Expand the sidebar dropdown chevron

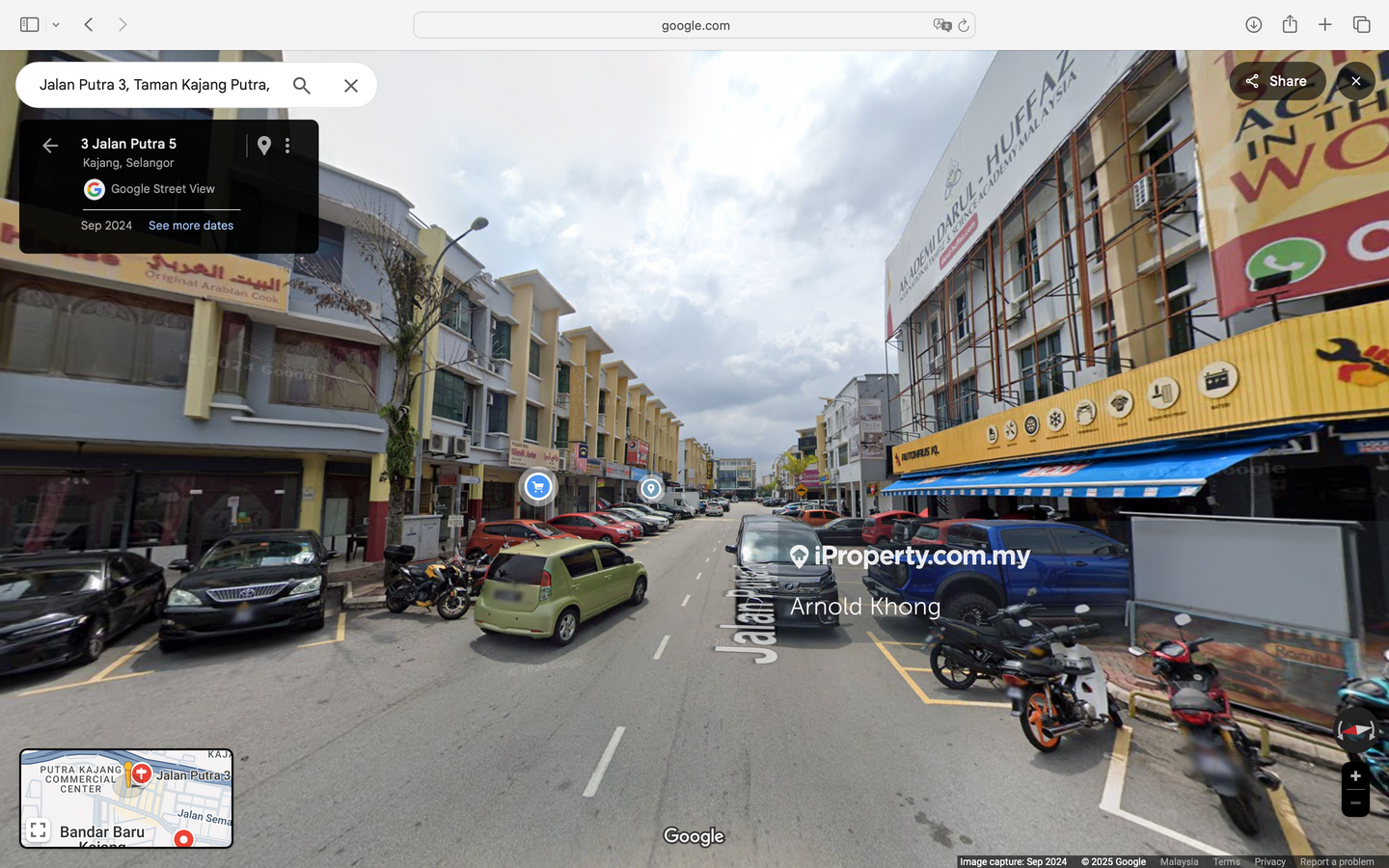(x=56, y=25)
